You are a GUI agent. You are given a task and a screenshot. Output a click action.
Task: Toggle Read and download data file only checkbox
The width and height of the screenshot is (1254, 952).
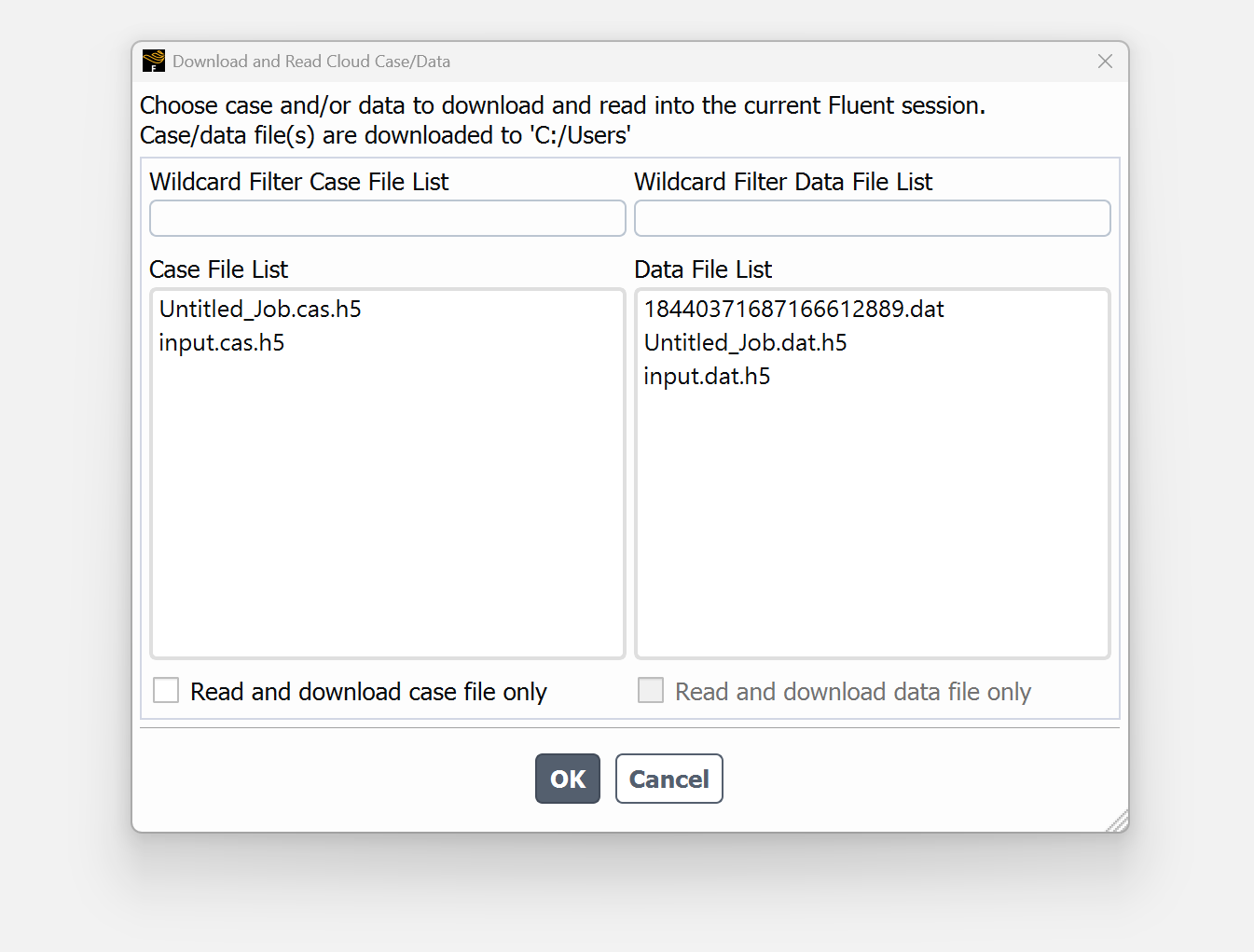click(651, 691)
